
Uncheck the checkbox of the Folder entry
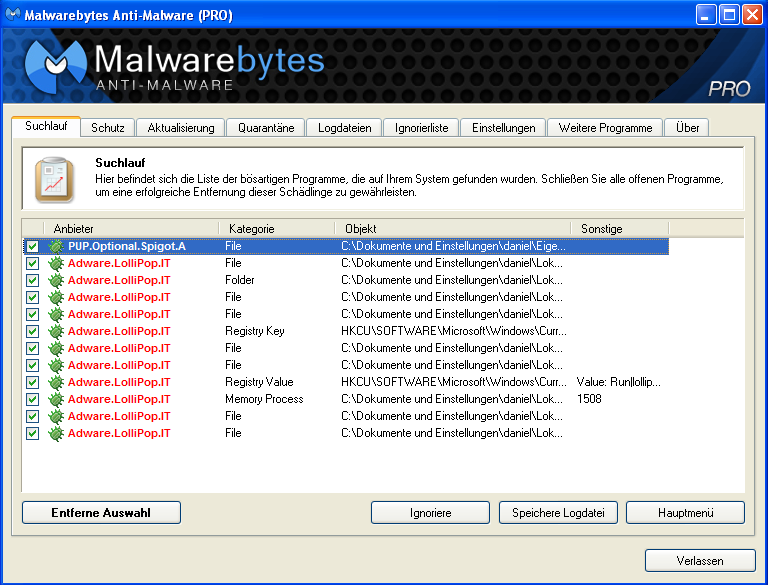(x=32, y=280)
